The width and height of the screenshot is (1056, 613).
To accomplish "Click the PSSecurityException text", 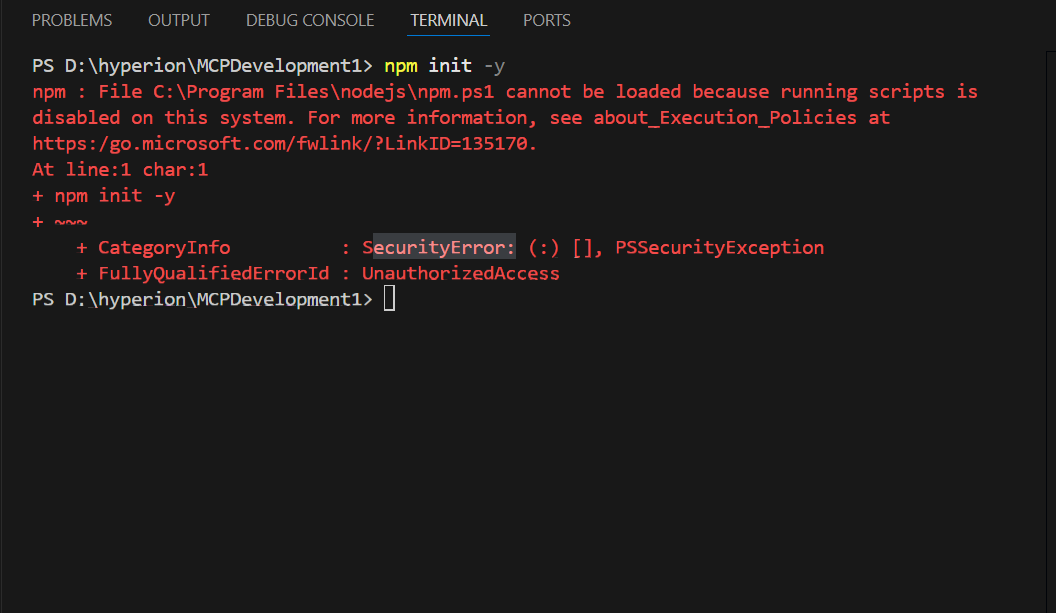I will (719, 248).
